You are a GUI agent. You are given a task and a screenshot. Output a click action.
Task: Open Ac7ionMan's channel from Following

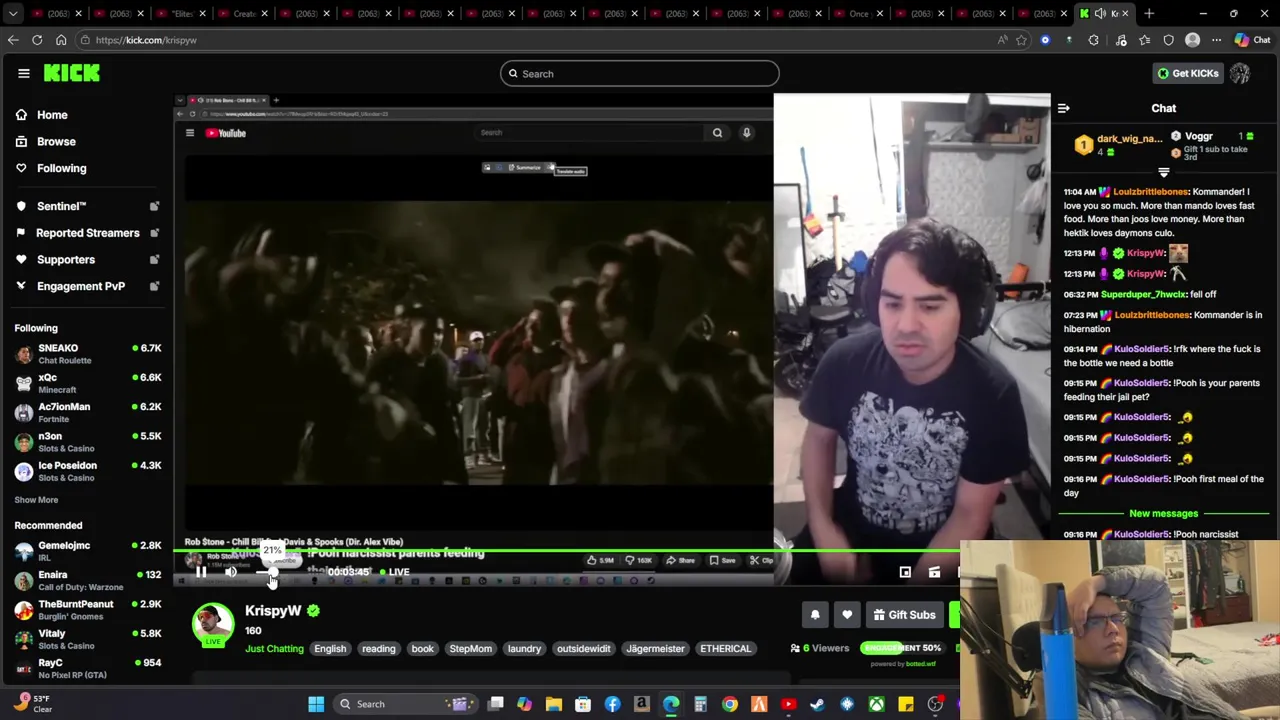click(88, 412)
